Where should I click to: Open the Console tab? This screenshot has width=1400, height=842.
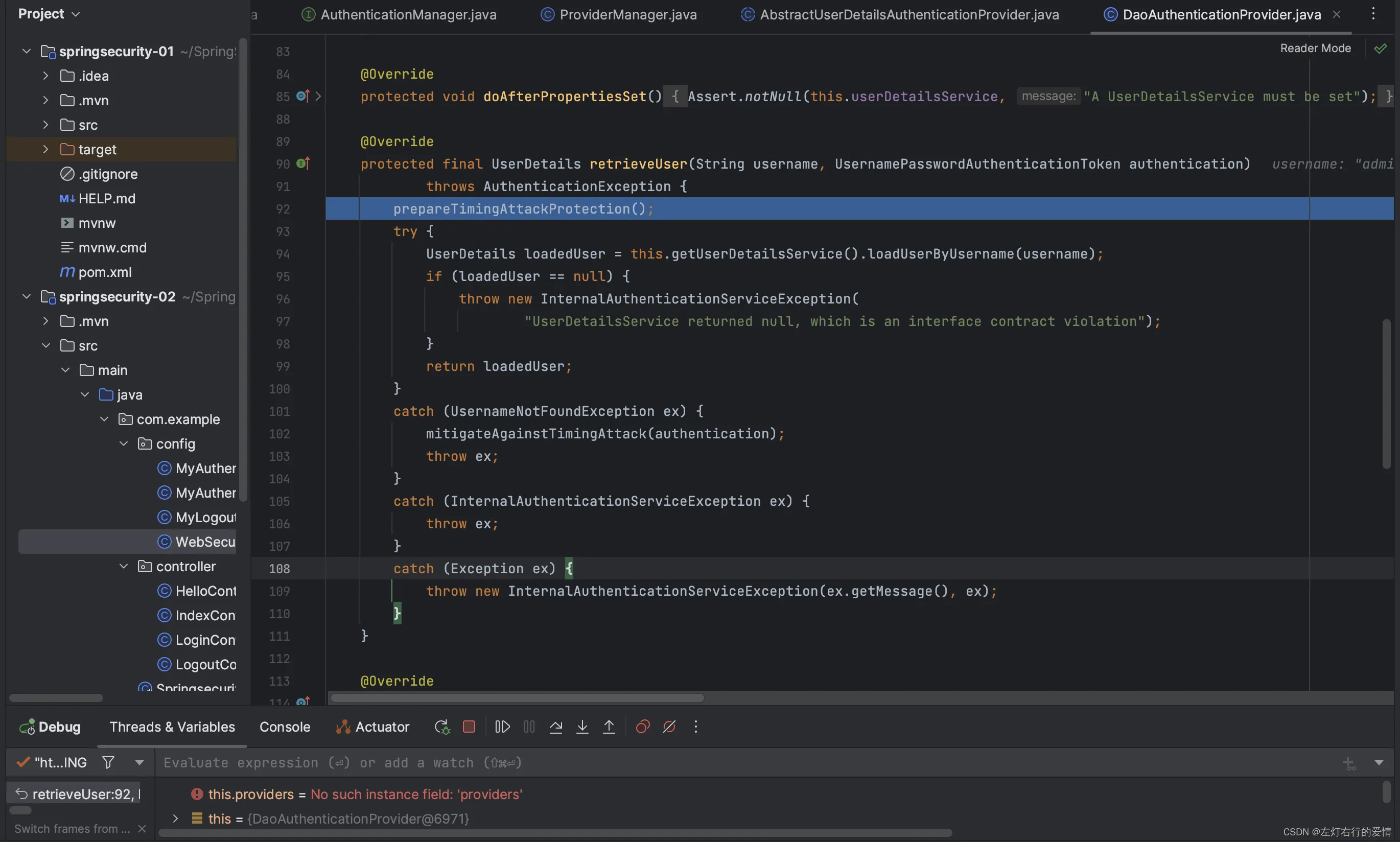click(285, 727)
